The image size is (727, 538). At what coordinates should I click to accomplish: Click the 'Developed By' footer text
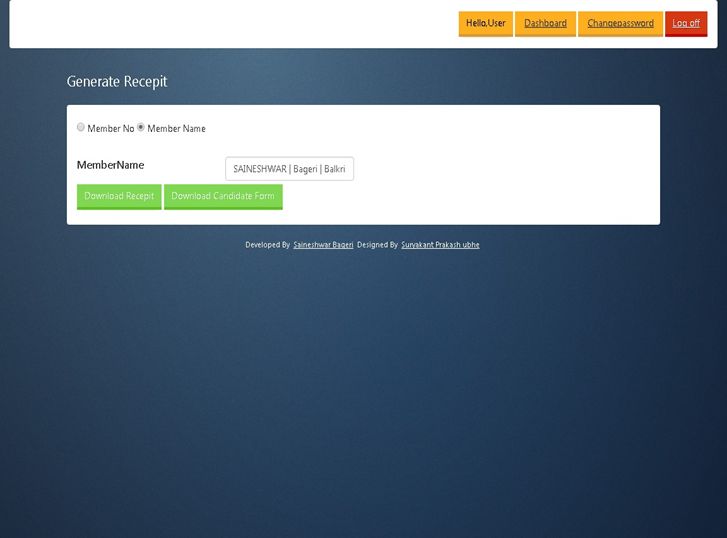point(268,245)
